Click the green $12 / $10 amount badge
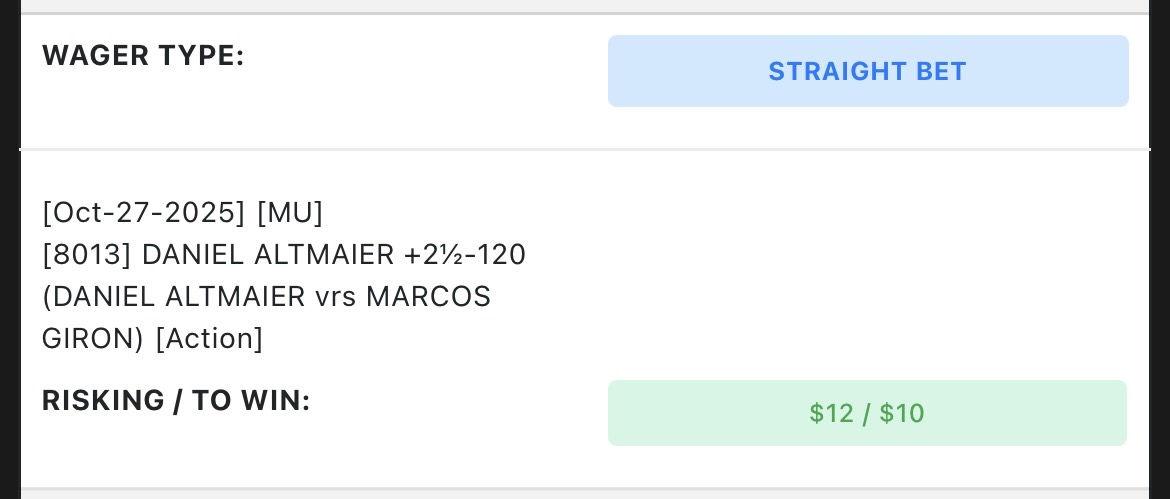 click(867, 413)
